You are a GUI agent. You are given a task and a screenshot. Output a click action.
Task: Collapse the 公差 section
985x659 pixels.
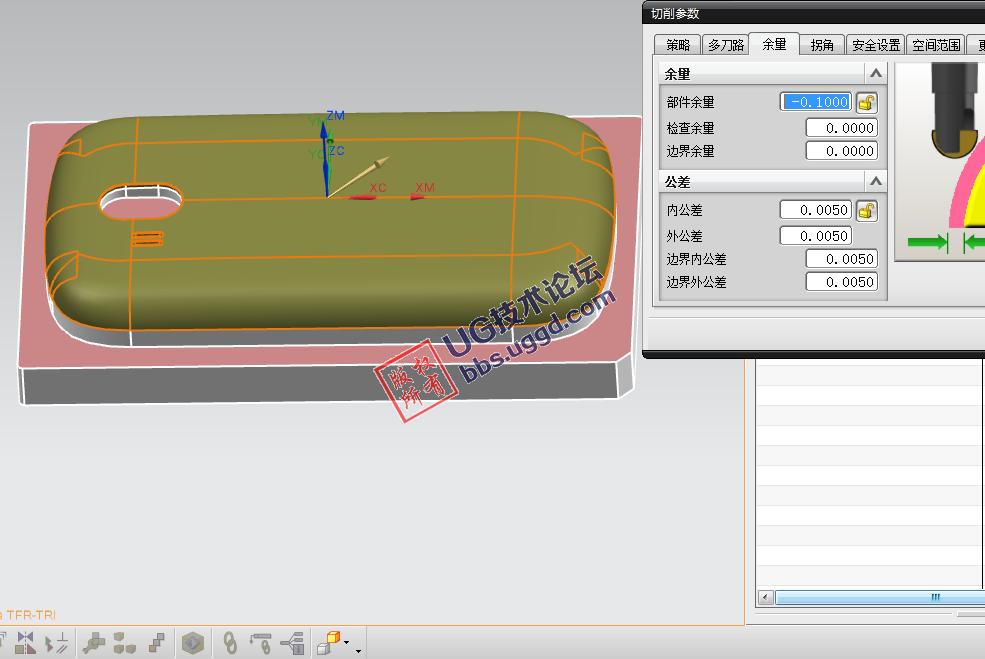[875, 181]
